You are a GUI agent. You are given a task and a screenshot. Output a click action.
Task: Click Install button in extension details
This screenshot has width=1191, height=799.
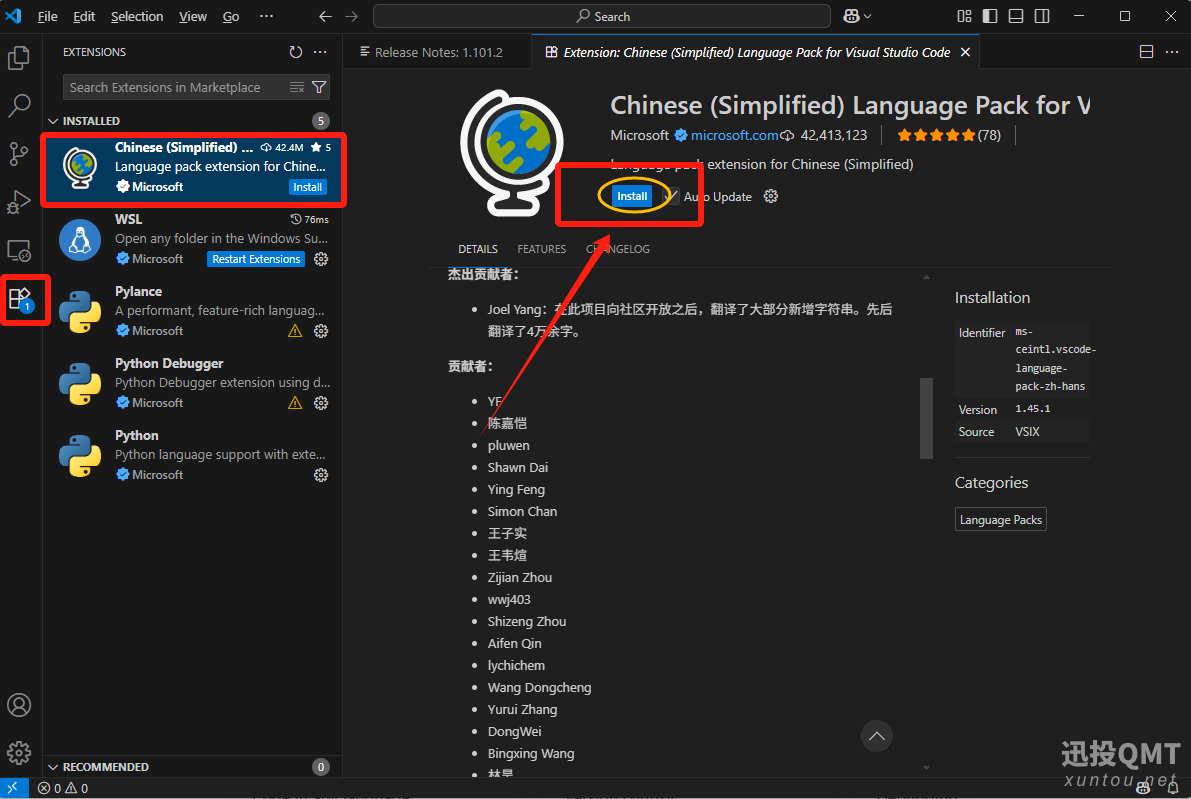pyautogui.click(x=632, y=196)
